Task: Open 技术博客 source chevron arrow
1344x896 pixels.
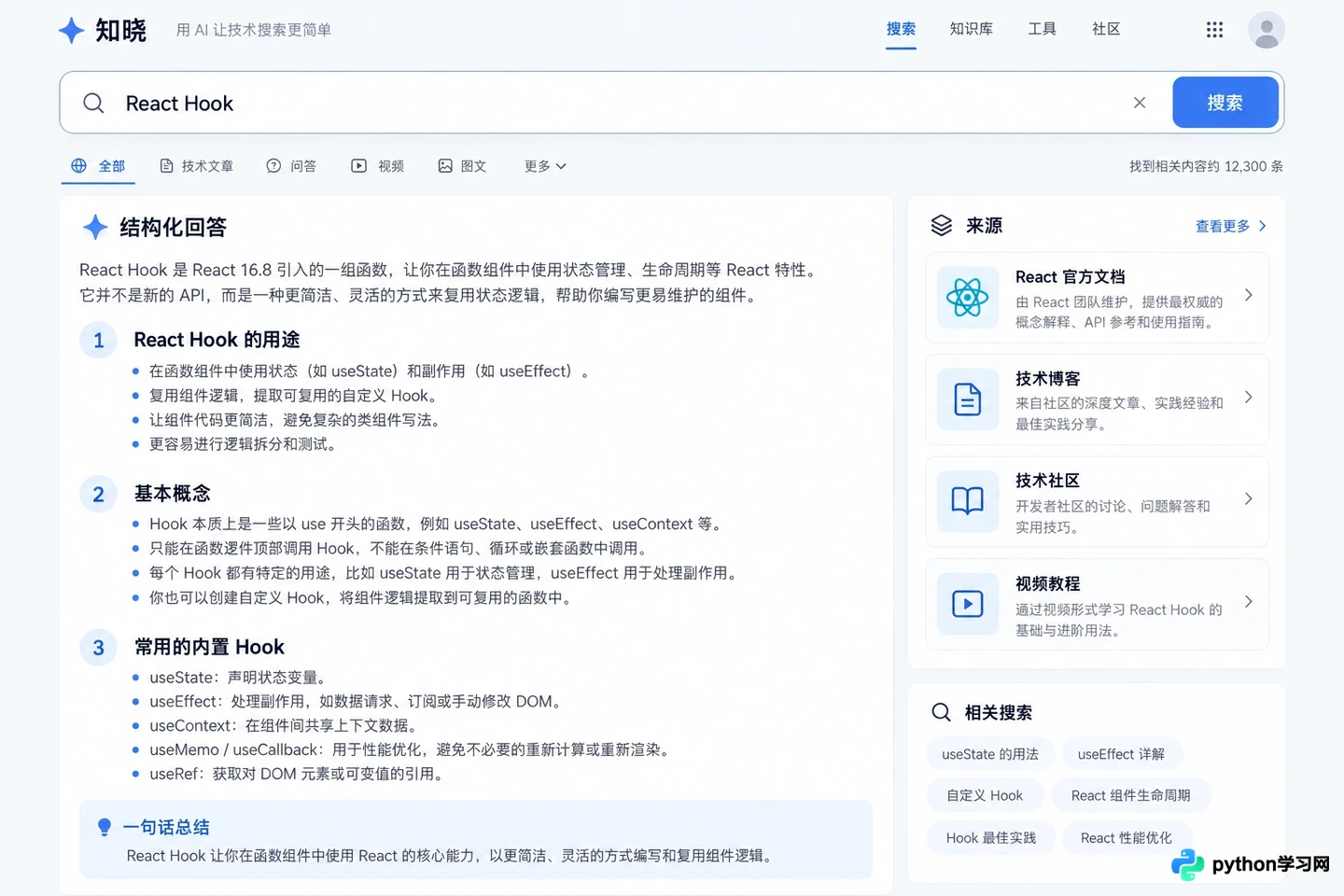Action: (1249, 398)
